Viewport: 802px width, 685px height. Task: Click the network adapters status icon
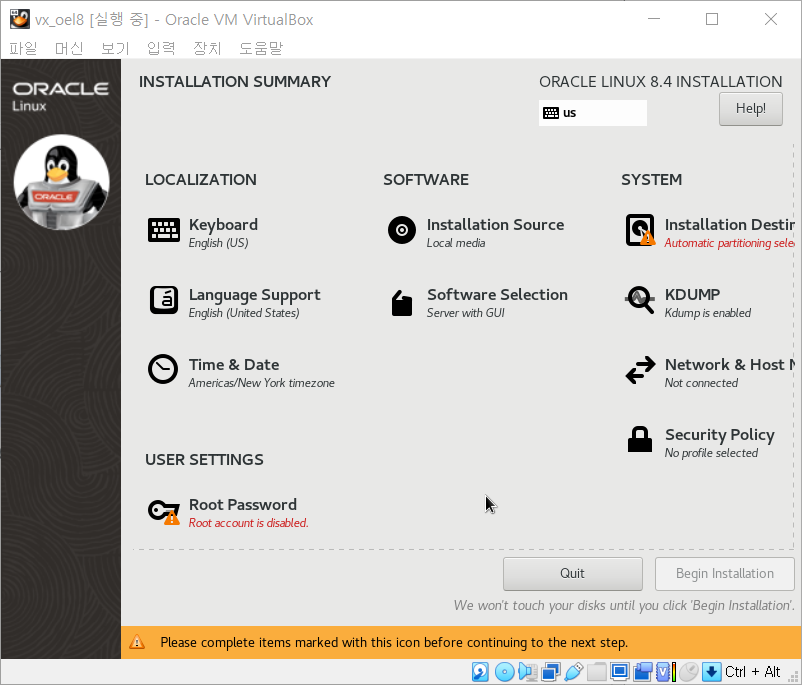[x=550, y=672]
